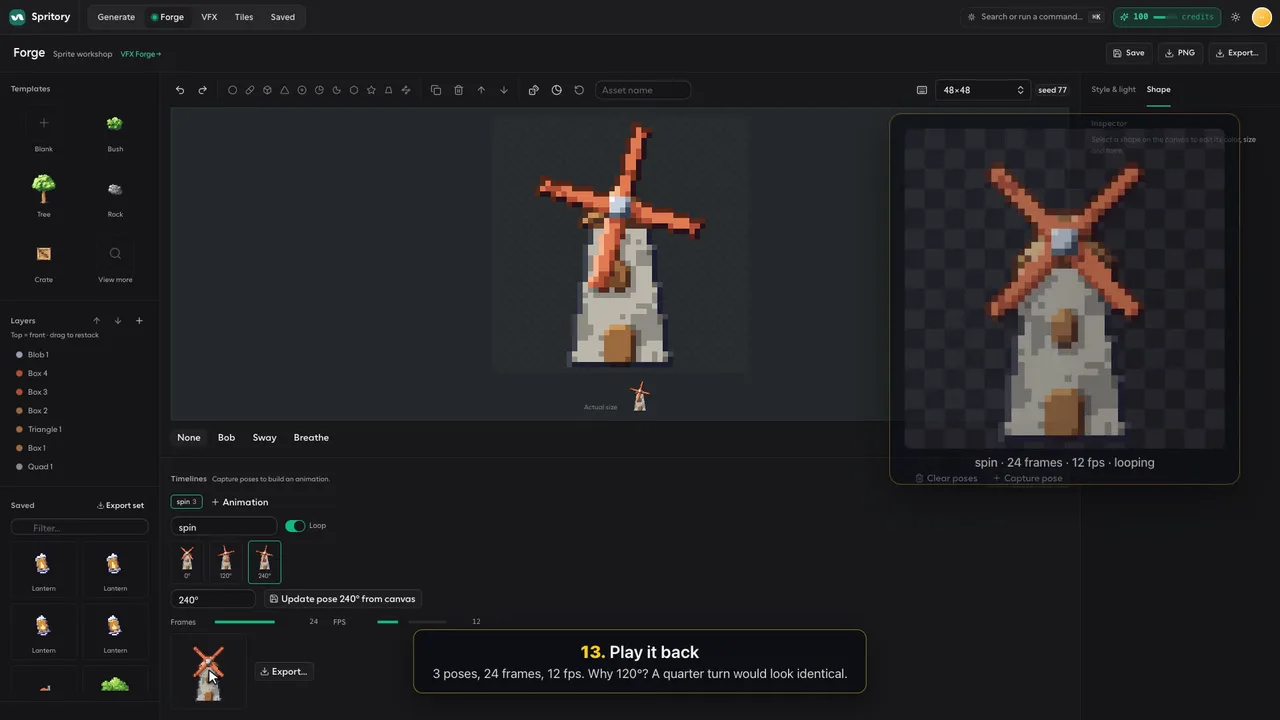The image size is (1280, 720).
Task: Open the Generate tab
Action: point(116,17)
